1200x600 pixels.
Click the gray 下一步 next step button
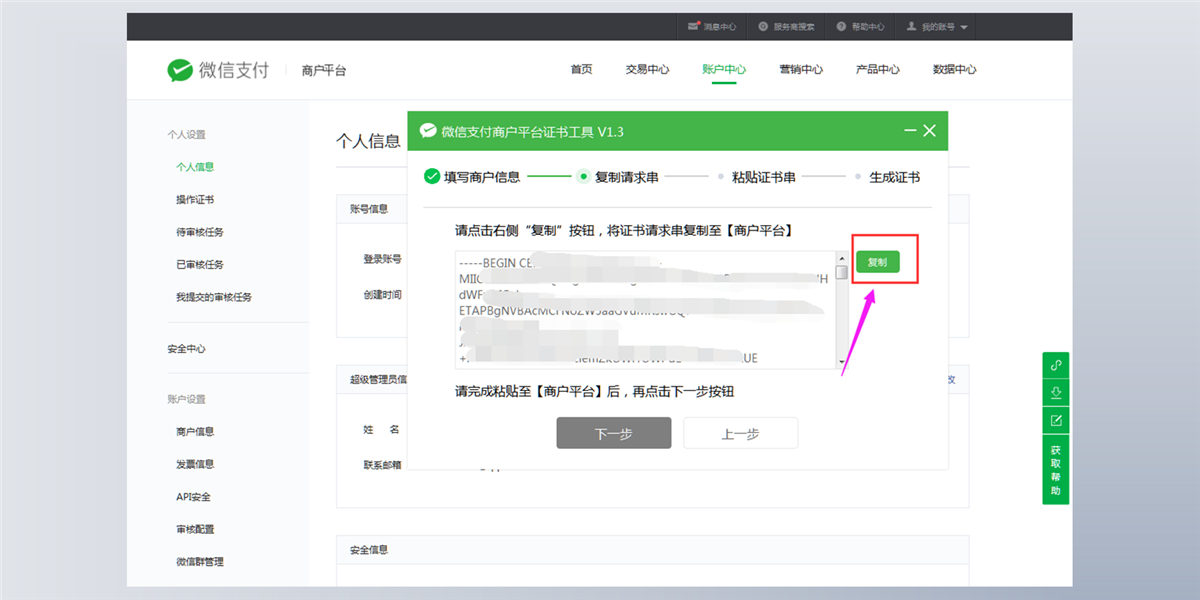(614, 433)
